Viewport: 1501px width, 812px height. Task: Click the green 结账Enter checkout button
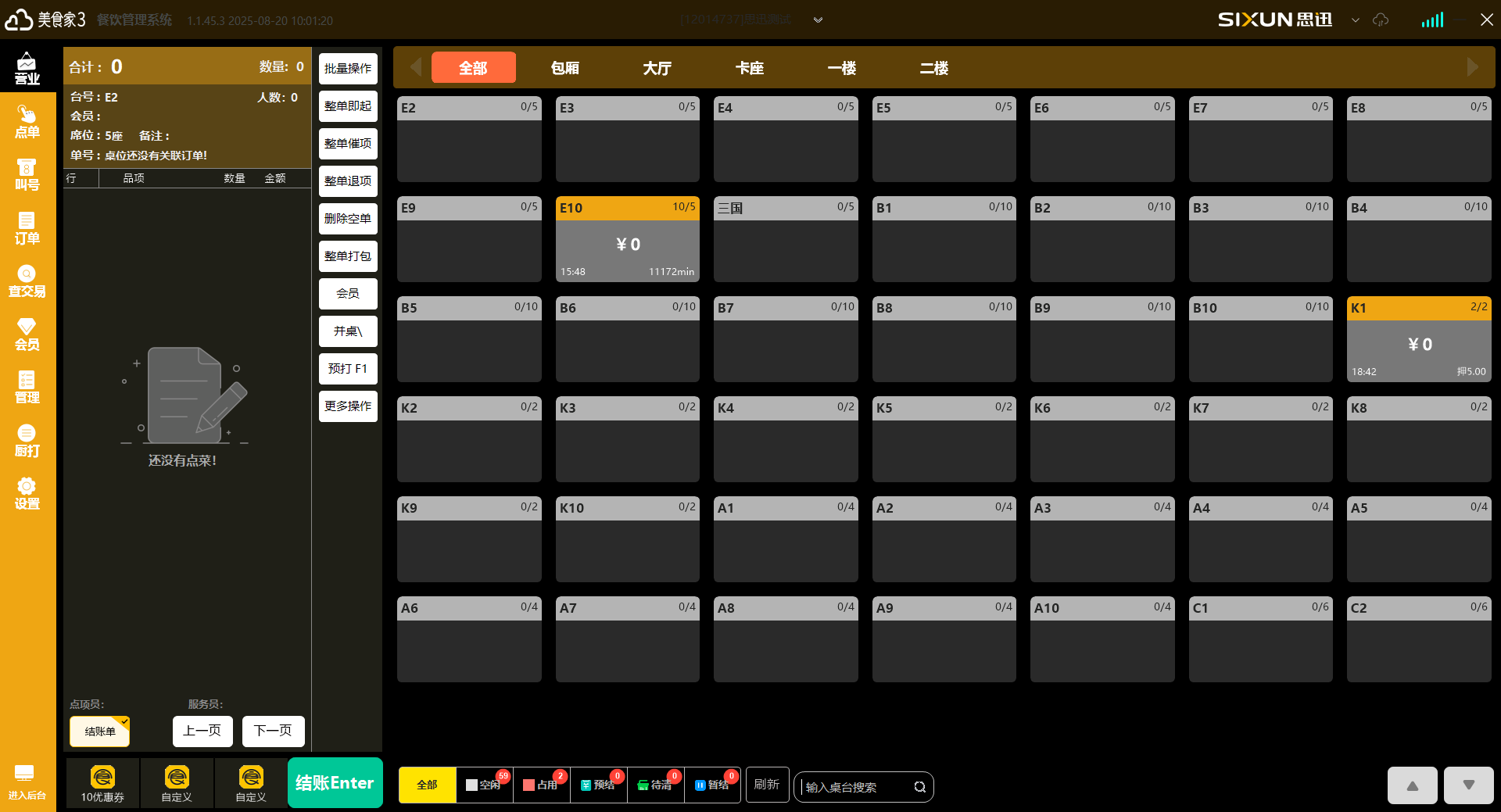tap(335, 783)
